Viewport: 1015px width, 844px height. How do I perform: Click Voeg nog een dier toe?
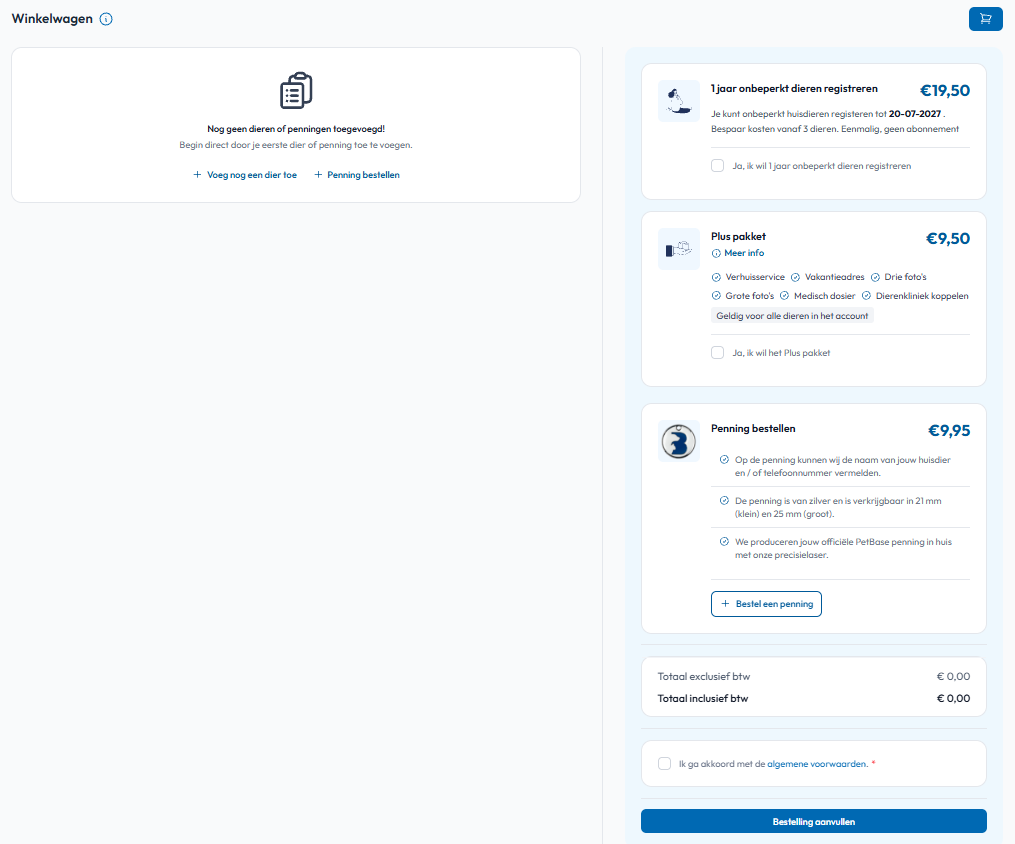click(x=252, y=175)
